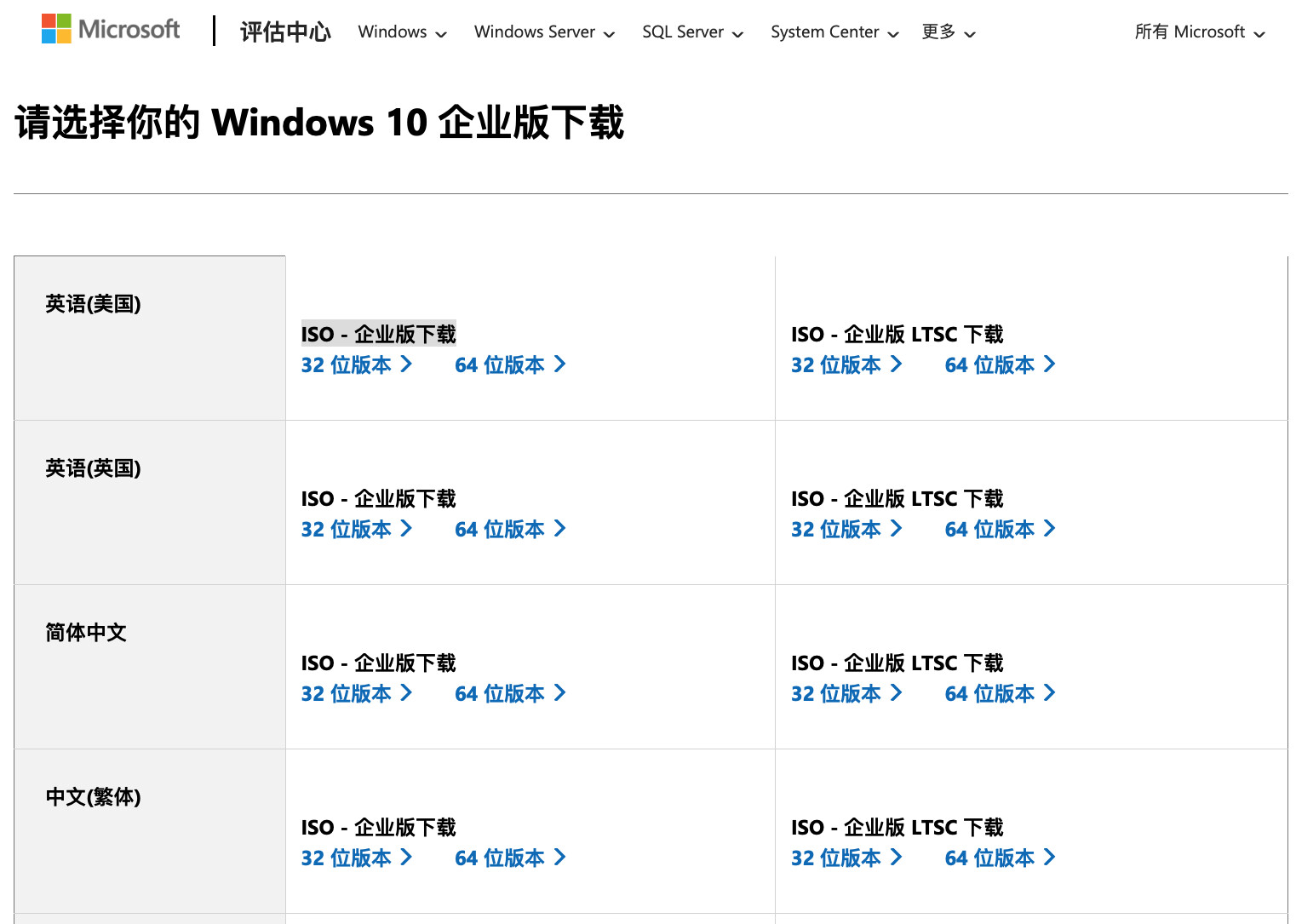This screenshot has height=924, width=1296.
Task: Click ISO - 企业版下载 label in 简体中文 row
Action: click(378, 663)
